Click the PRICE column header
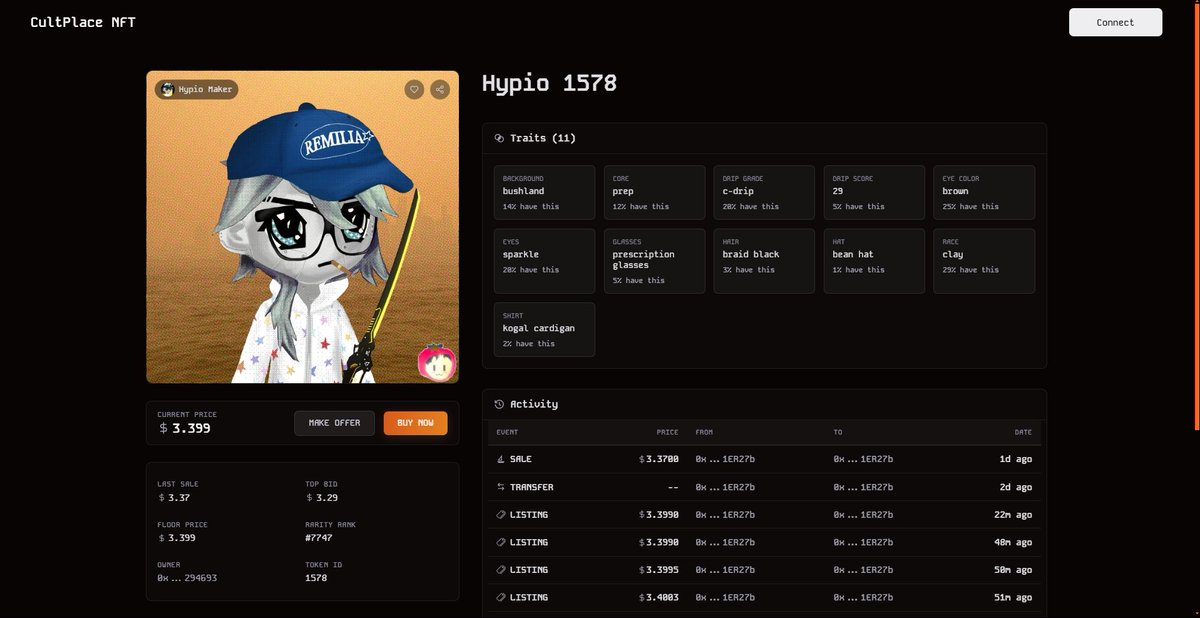The width and height of the screenshot is (1200, 618). point(667,432)
